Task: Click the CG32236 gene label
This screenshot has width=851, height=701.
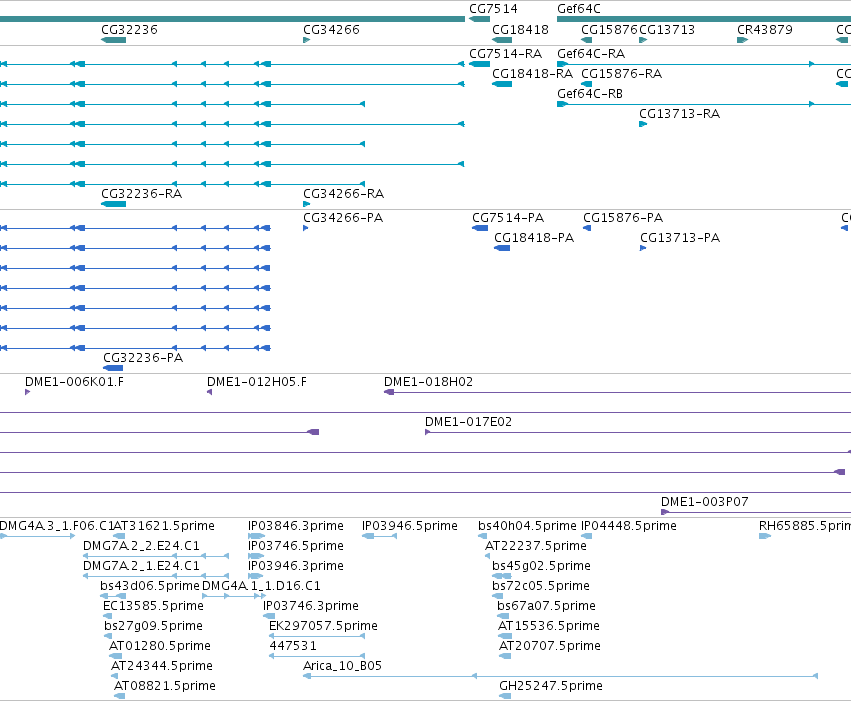Action: (129, 29)
